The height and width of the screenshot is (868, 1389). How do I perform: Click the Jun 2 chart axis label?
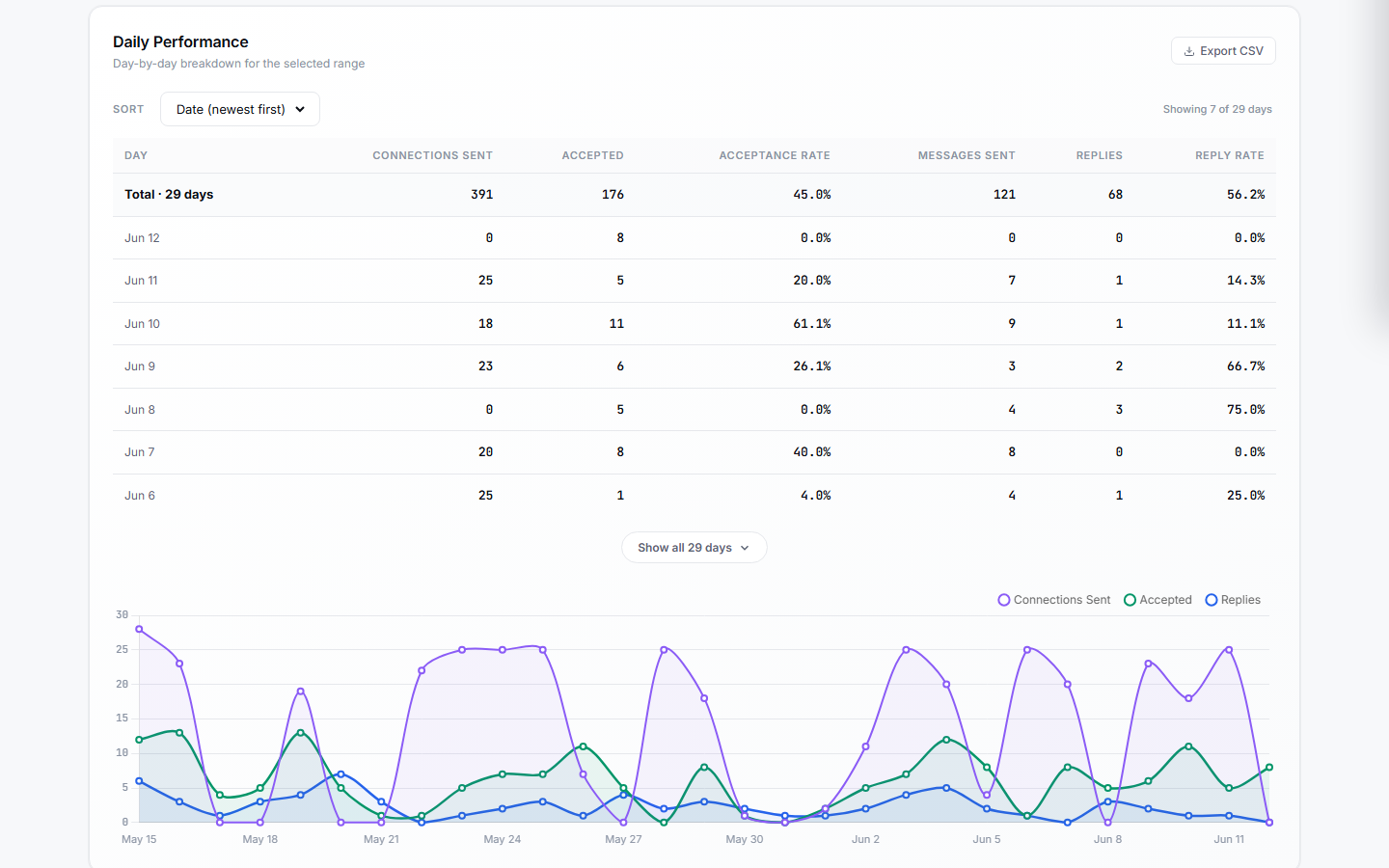point(865,840)
